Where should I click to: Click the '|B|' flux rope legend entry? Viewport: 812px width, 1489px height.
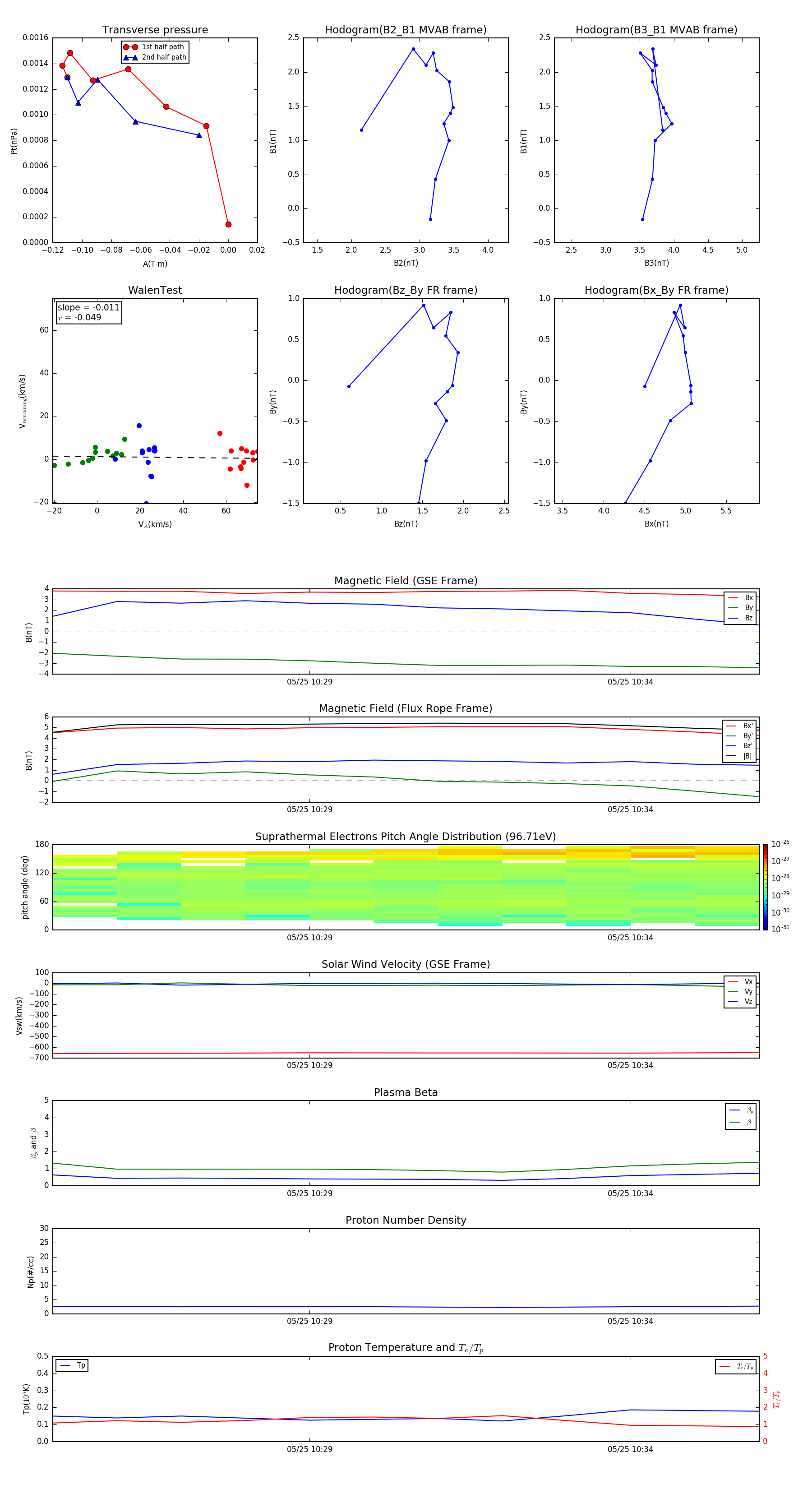[740, 756]
